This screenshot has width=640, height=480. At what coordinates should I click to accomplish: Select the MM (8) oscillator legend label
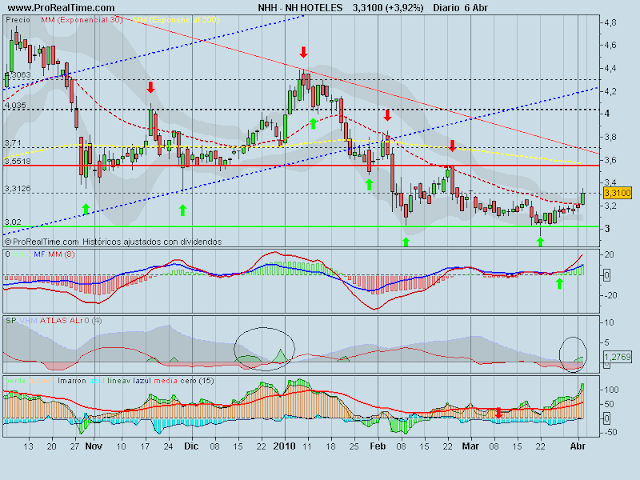(x=62, y=254)
